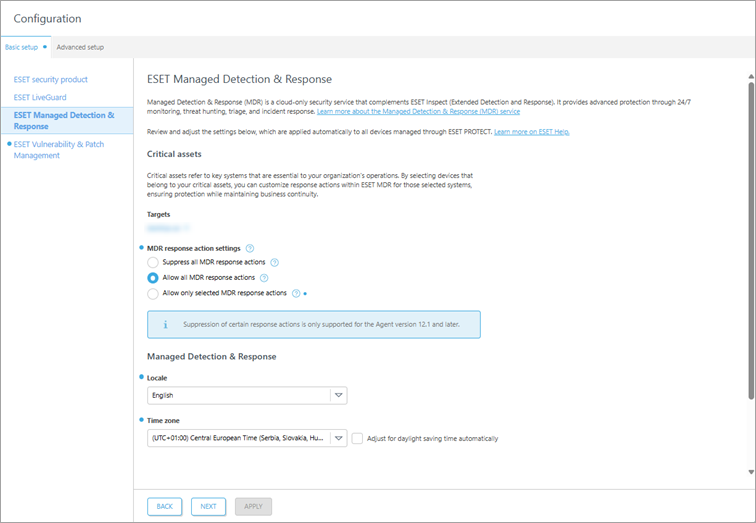Image resolution: width=756 pixels, height=523 pixels.
Task: Open Learn more on ESET Help link
Action: pos(532,132)
